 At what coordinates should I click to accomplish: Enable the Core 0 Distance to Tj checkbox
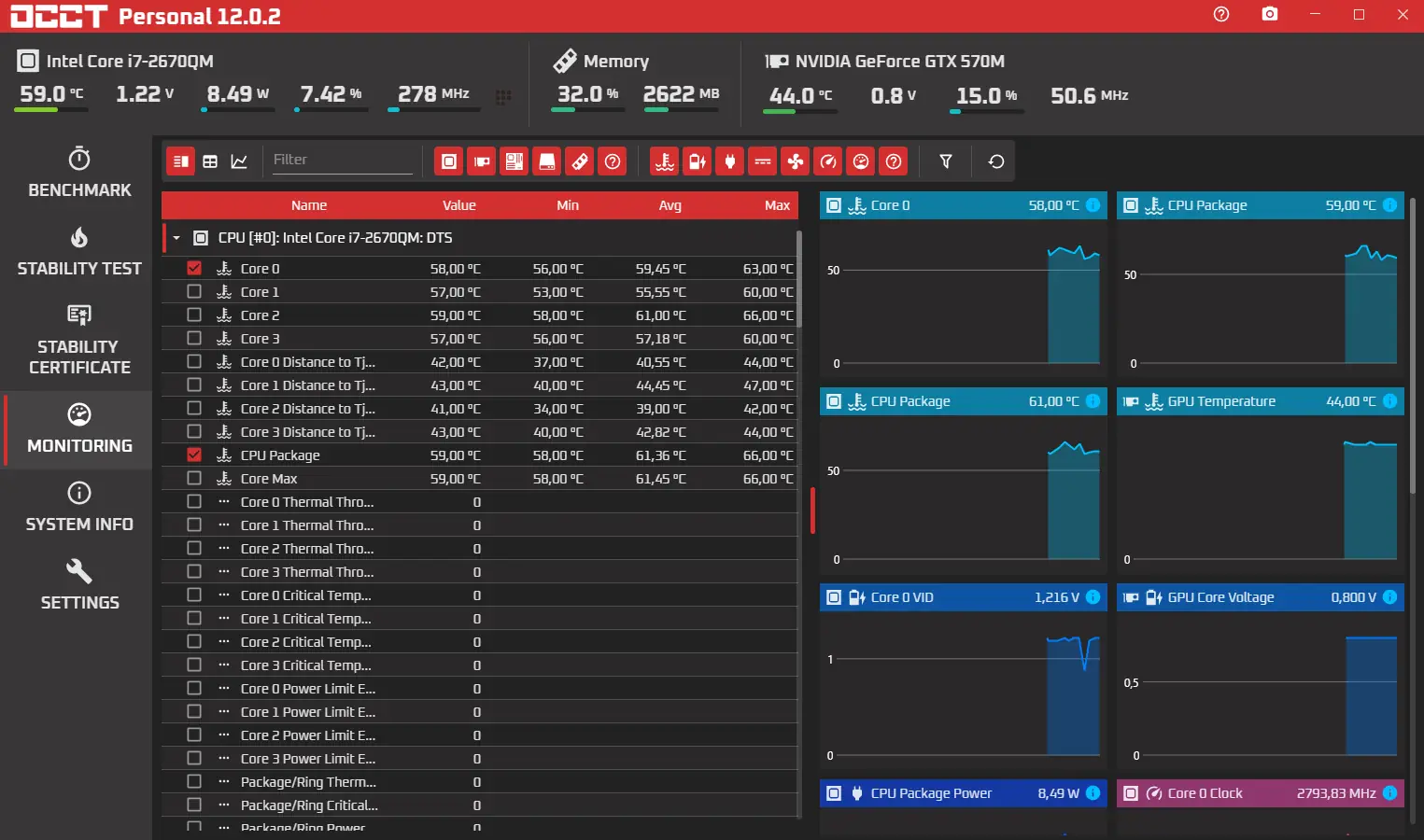194,361
